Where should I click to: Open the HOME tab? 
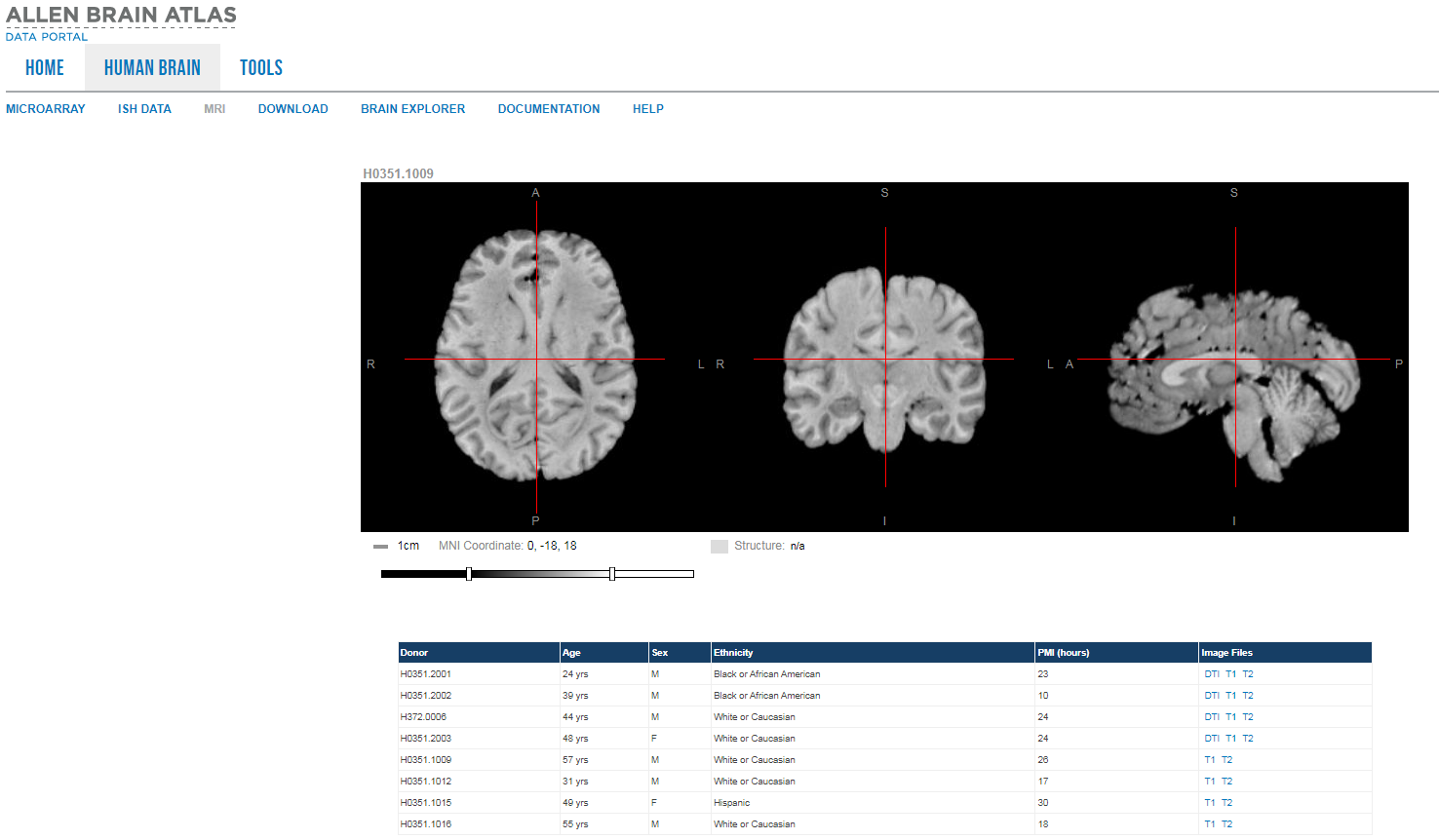point(45,68)
